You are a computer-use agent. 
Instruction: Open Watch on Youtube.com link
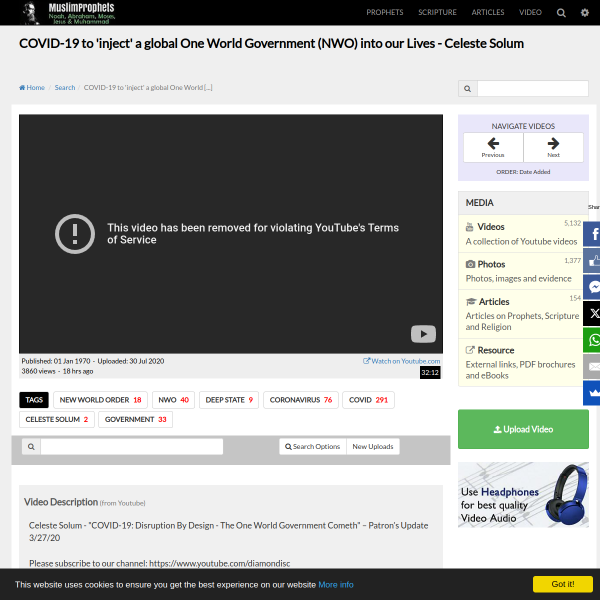(402, 361)
